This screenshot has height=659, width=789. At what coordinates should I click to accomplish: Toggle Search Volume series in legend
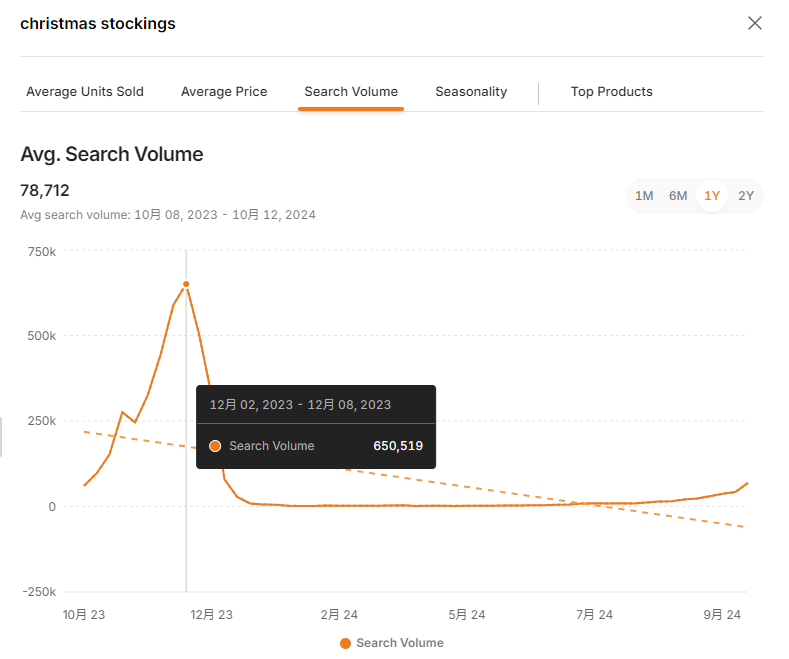tap(392, 643)
